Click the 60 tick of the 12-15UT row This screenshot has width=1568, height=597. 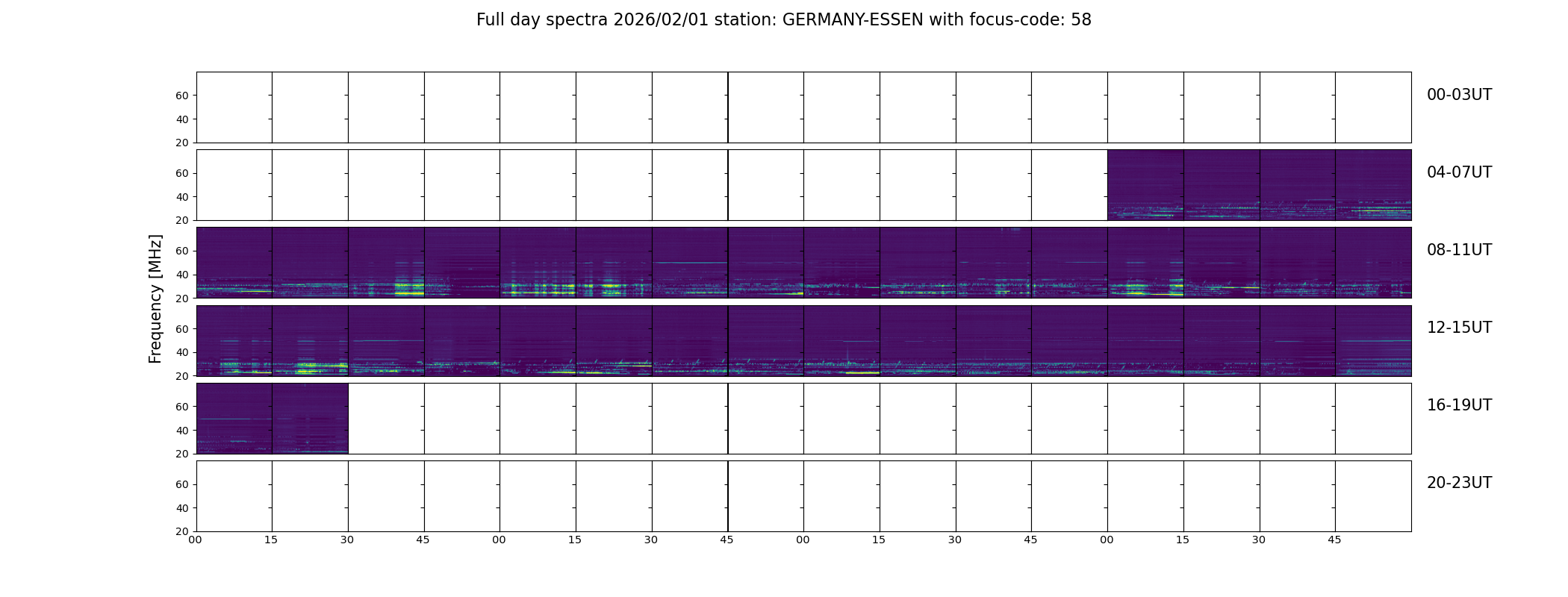(181, 329)
